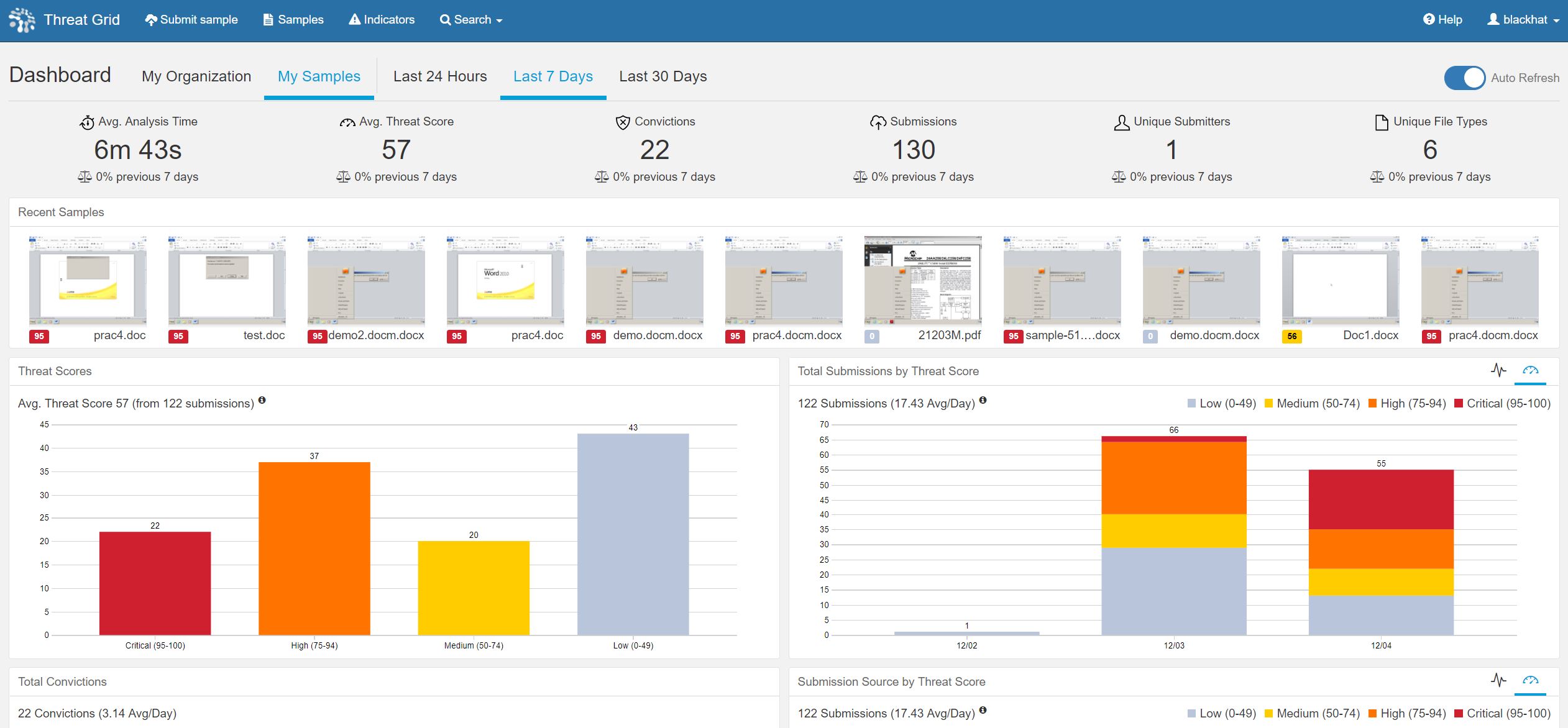
Task: Select gauge view icon in Total Submissions panel
Action: [x=1530, y=371]
